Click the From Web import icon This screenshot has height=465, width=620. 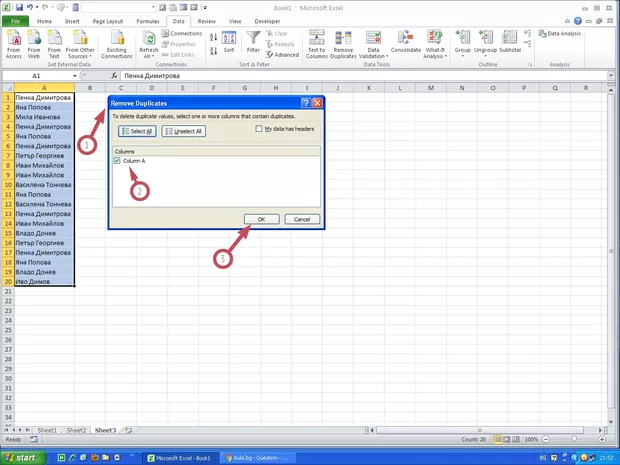click(x=34, y=44)
